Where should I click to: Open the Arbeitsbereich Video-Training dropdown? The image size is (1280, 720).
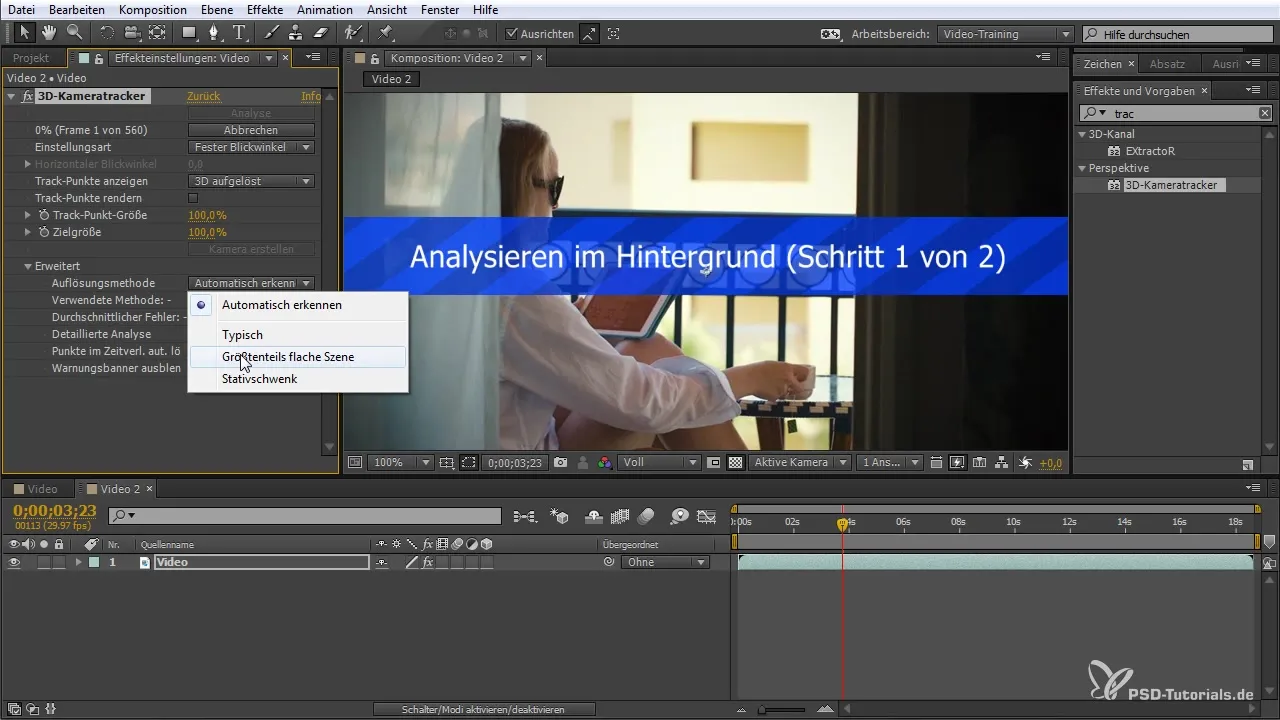click(1005, 34)
